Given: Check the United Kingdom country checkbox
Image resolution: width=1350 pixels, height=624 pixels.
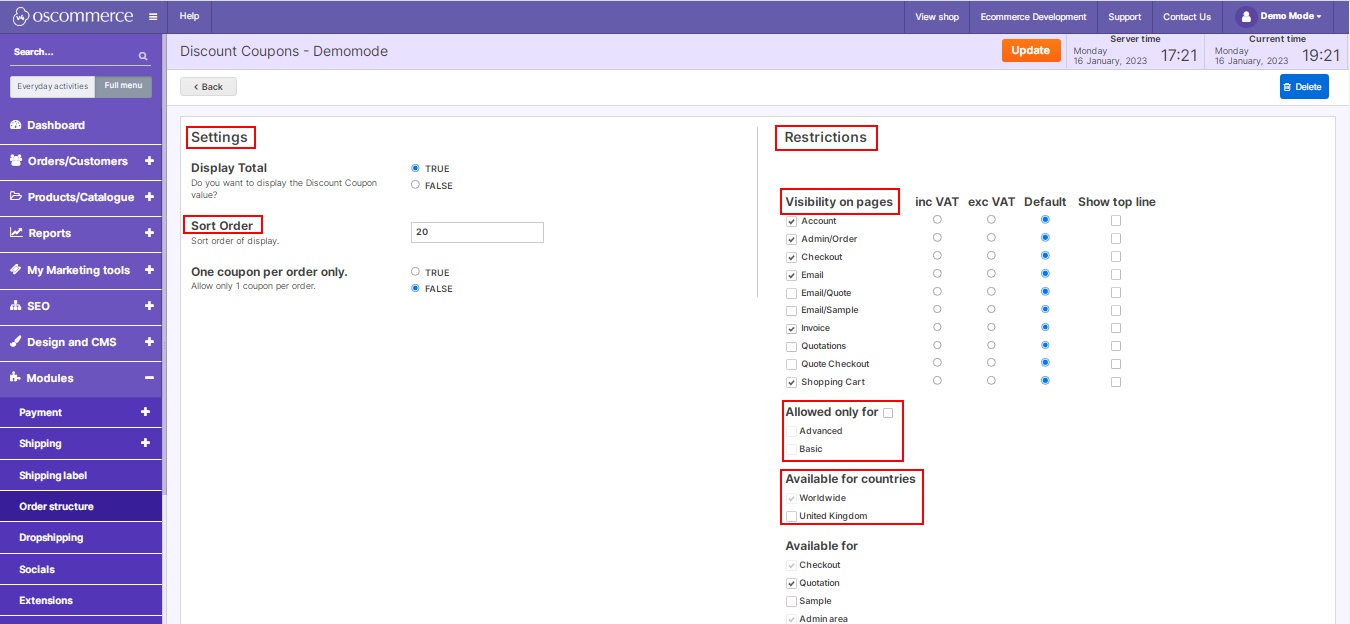Looking at the screenshot, I should 792,516.
